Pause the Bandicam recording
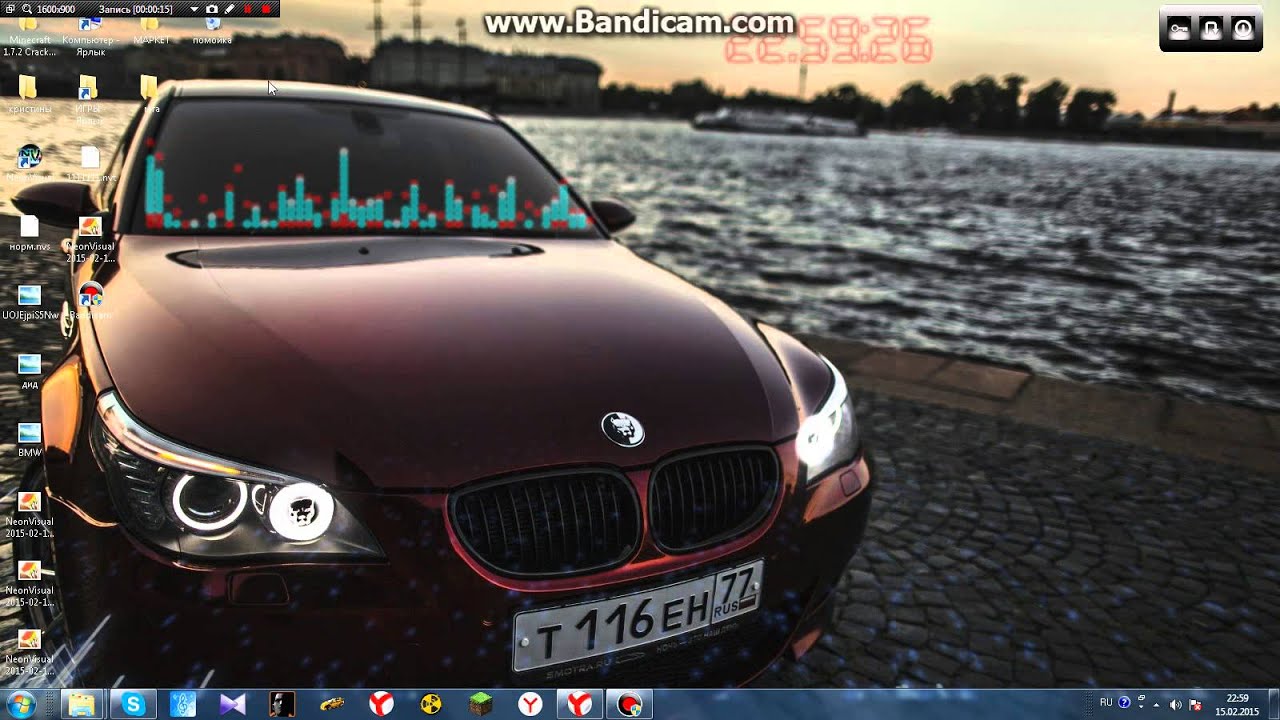The height and width of the screenshot is (720, 1280). click(247, 9)
